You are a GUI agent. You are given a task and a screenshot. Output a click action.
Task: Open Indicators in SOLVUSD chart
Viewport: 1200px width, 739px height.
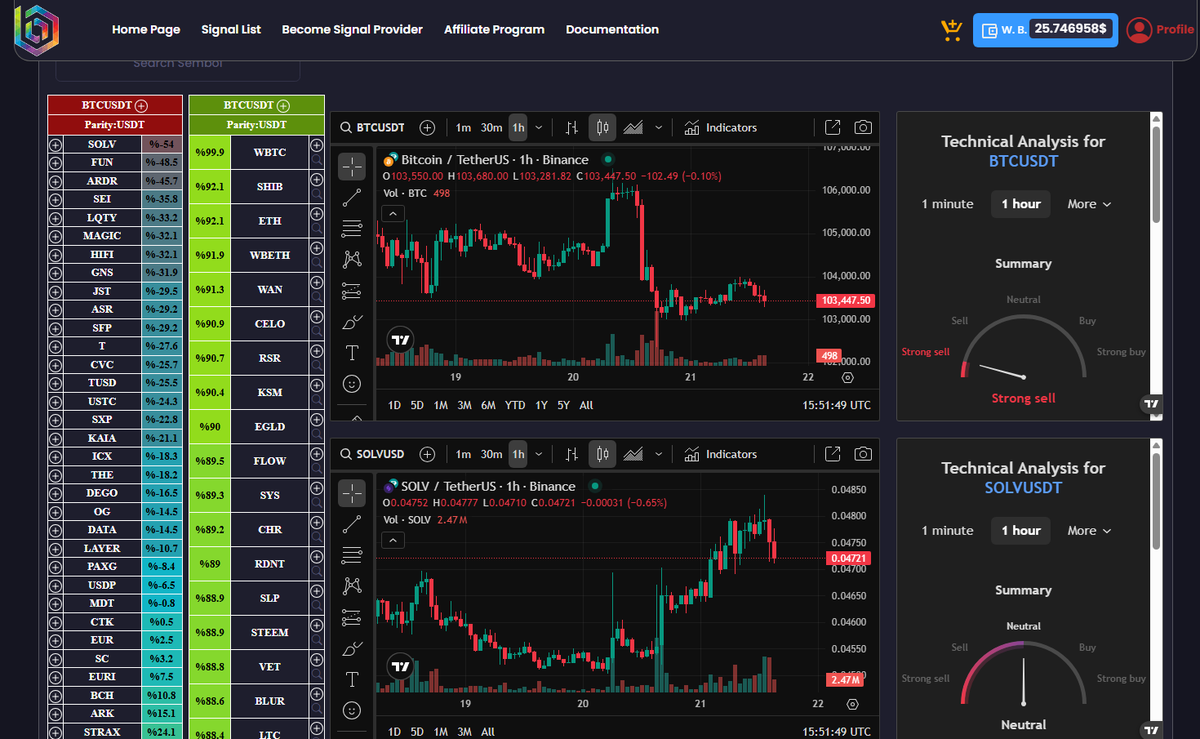721,454
